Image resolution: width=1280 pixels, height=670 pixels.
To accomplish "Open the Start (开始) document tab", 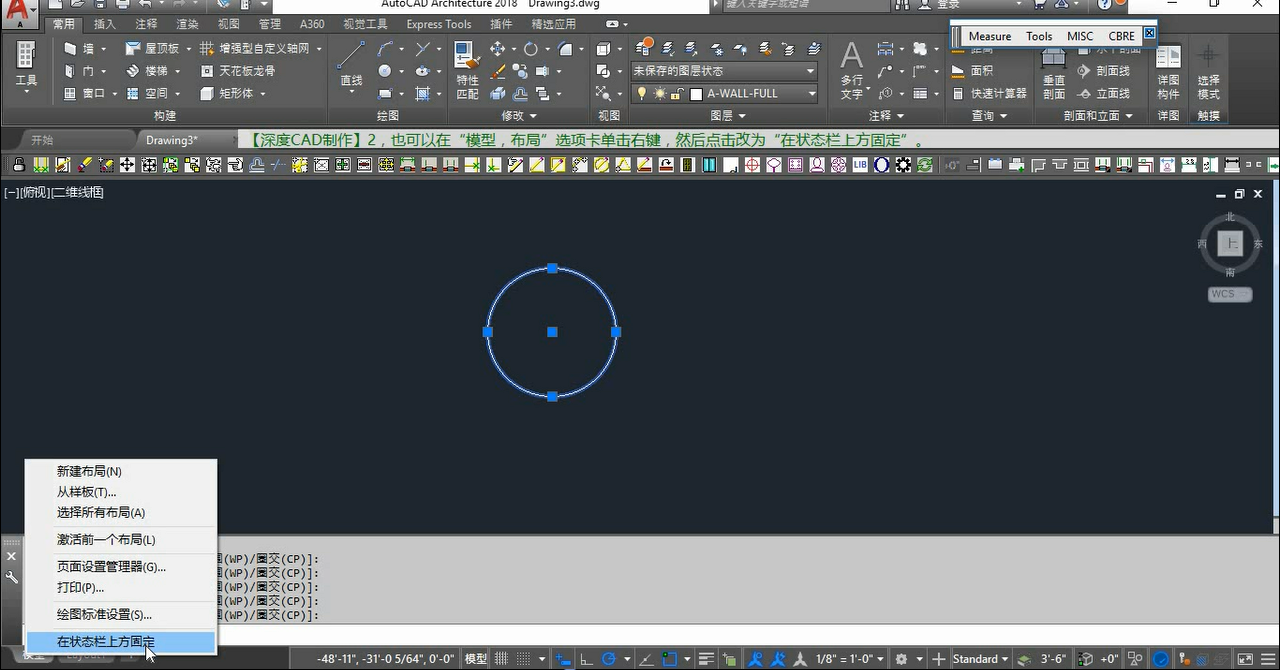I will (x=42, y=140).
